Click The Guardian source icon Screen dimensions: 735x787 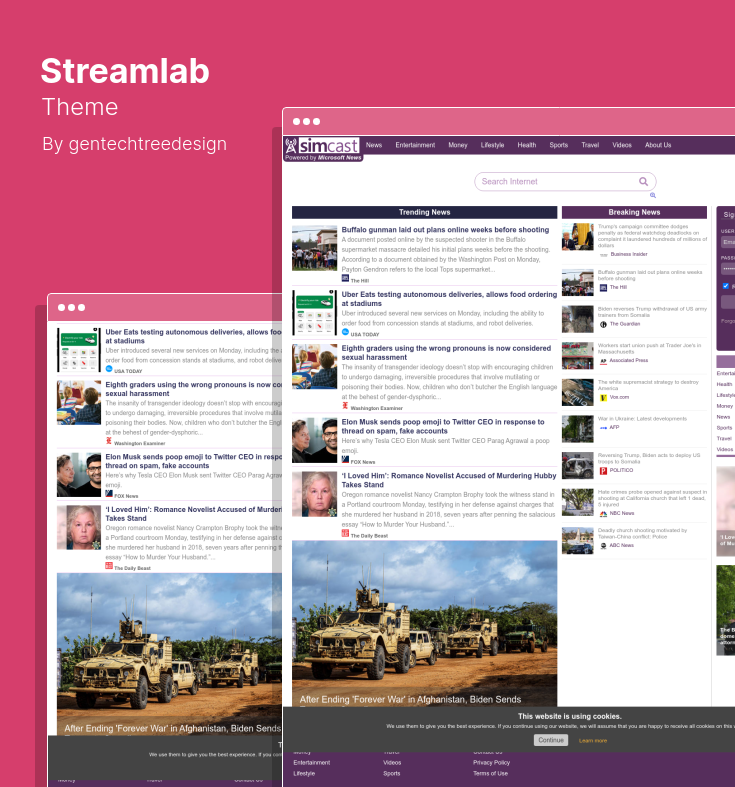coord(603,324)
